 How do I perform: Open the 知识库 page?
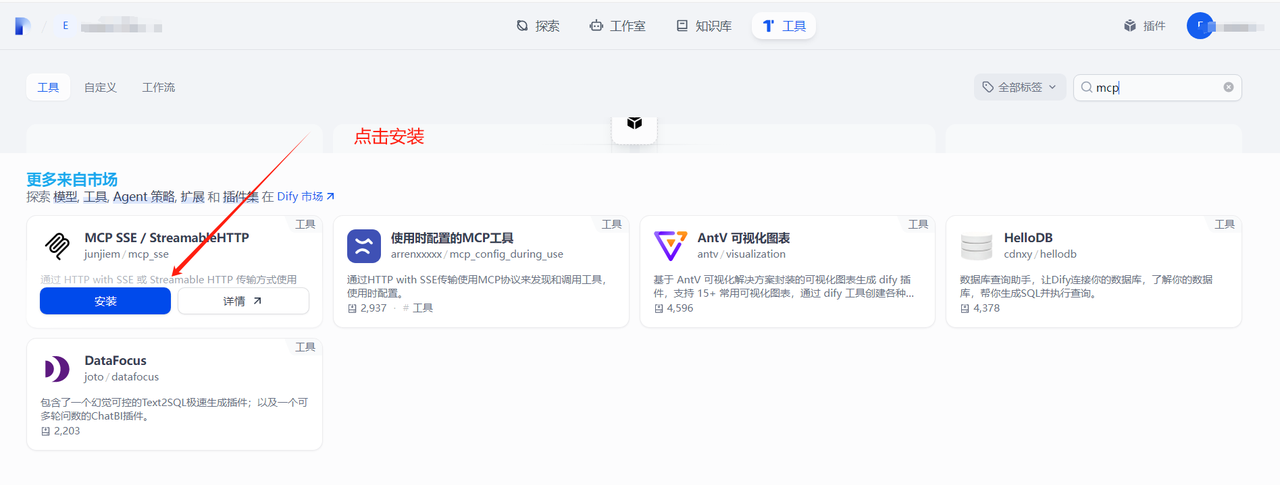pyautogui.click(x=704, y=26)
